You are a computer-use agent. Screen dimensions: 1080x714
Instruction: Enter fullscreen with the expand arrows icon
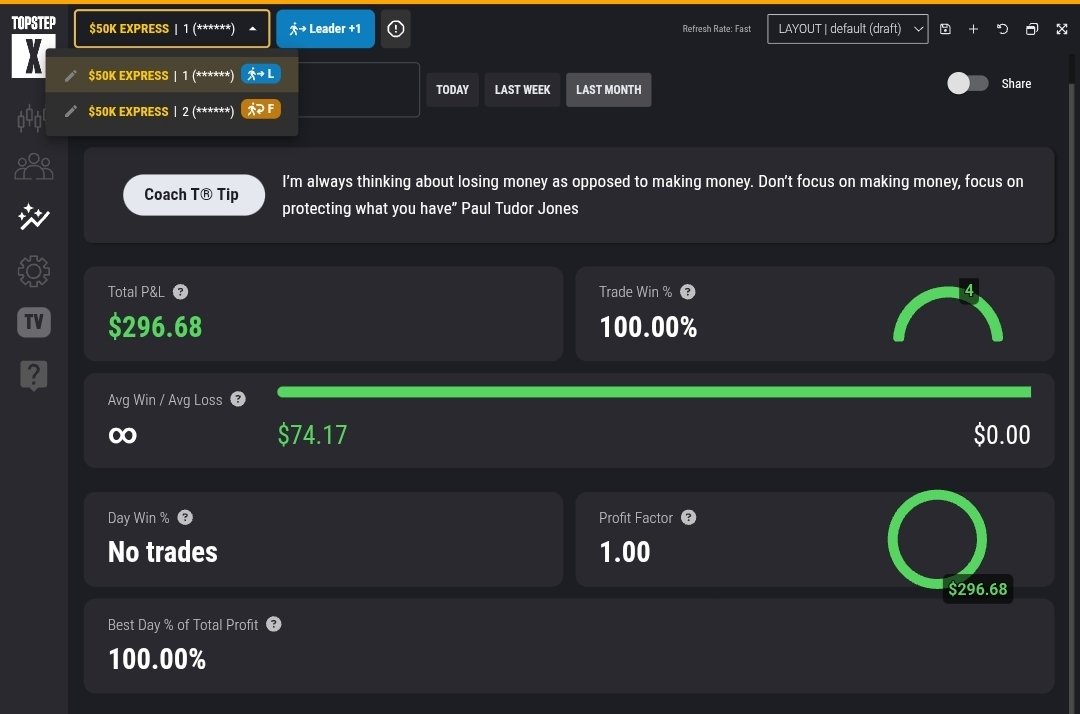click(1061, 29)
